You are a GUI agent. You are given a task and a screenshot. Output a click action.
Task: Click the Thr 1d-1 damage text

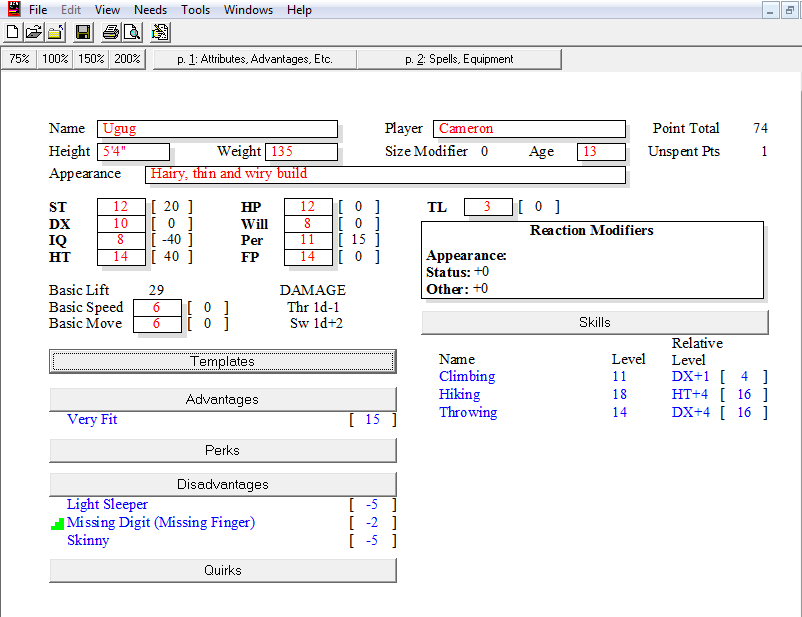(313, 307)
